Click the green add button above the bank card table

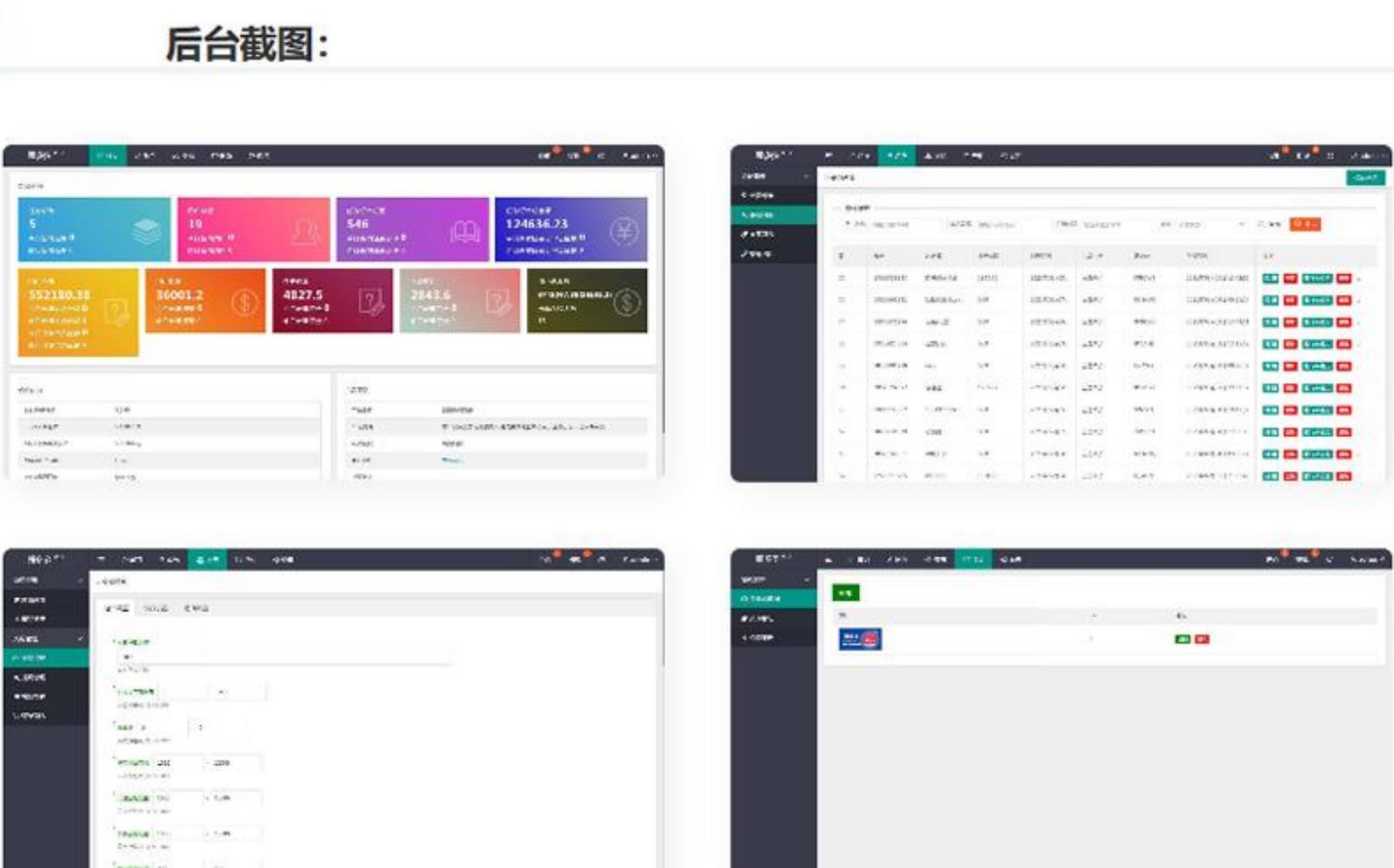[x=847, y=592]
